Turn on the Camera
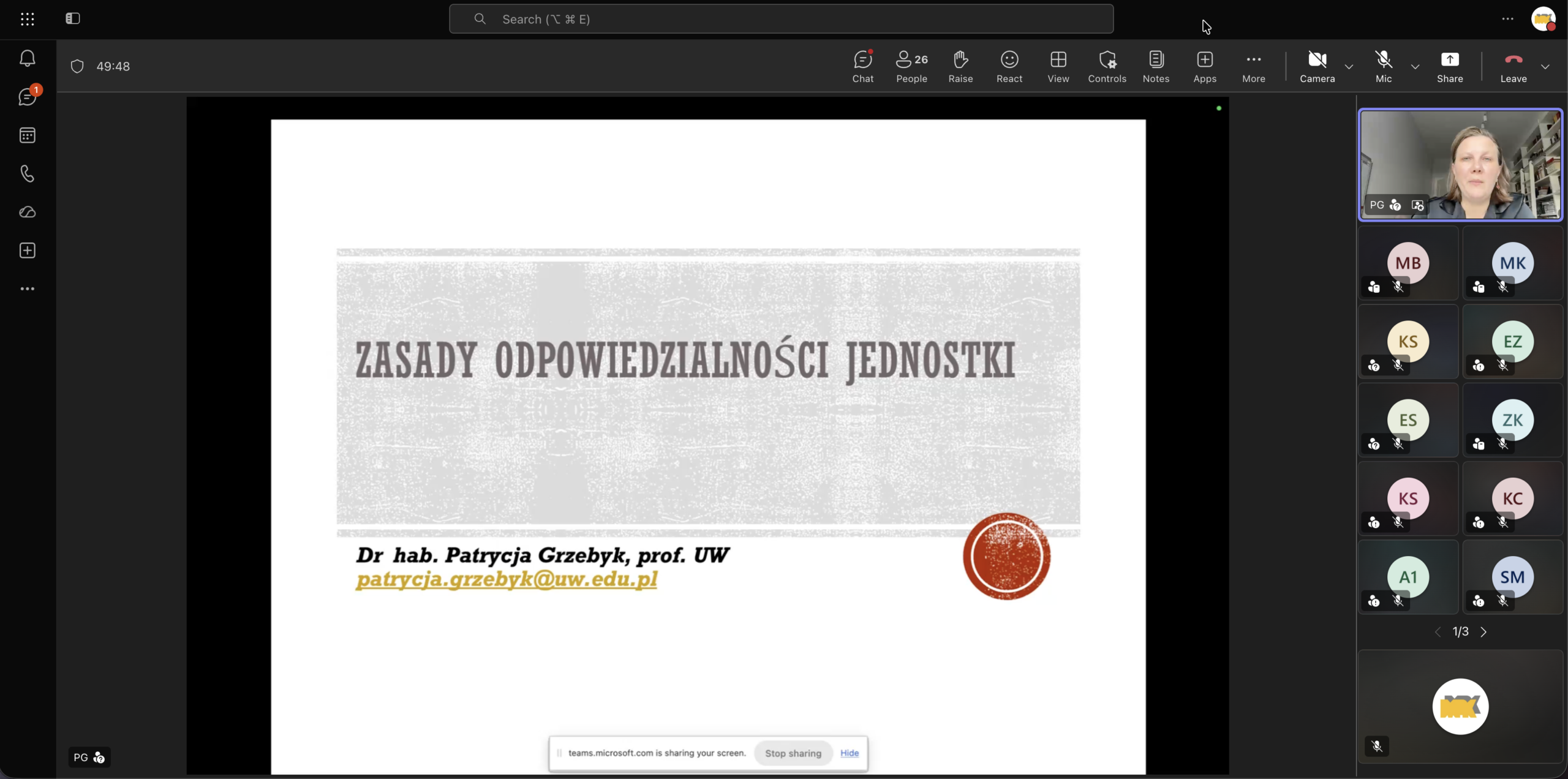Image resolution: width=1568 pixels, height=779 pixels. point(1317,66)
